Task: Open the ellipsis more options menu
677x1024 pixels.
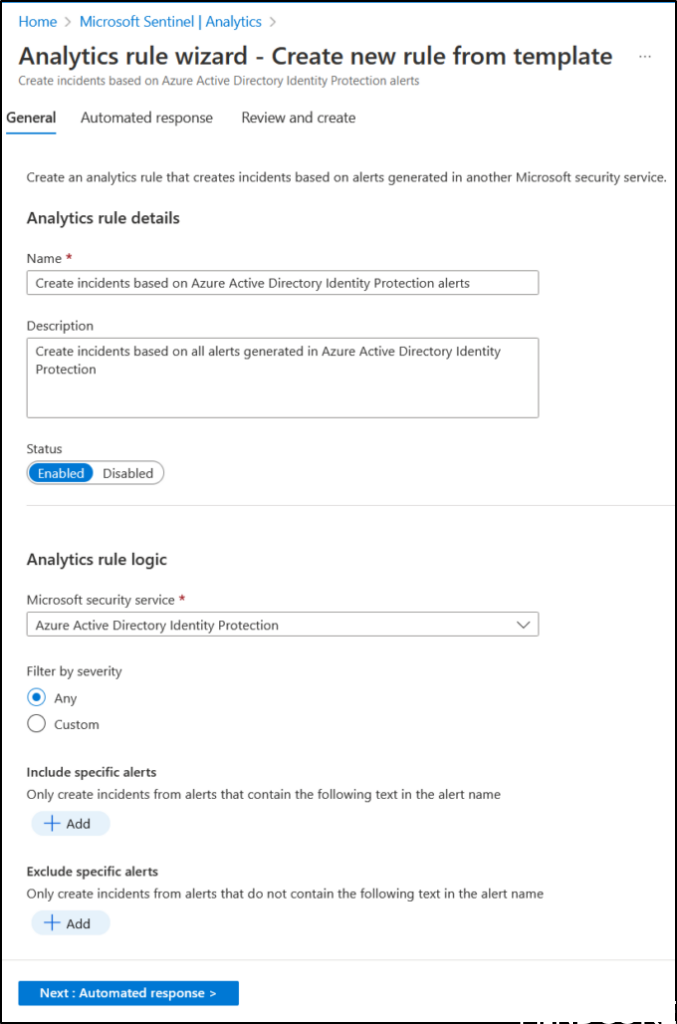Action: coord(645,57)
